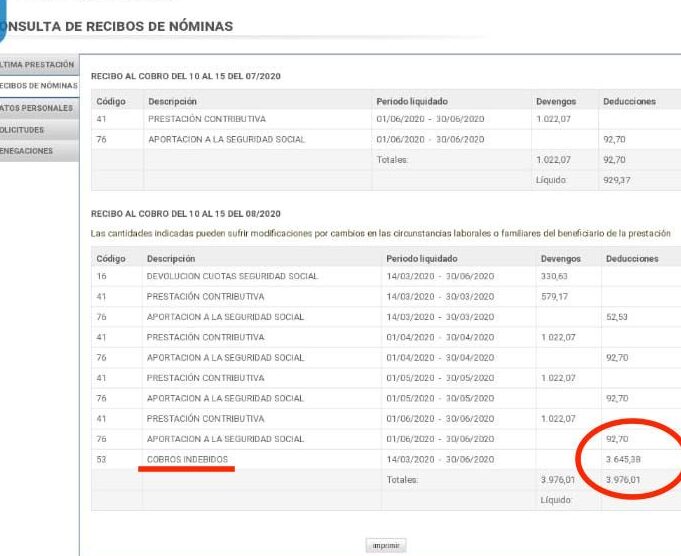Screen dimensions: 681x556
Task: Open the Solicitudes sidebar entry
Action: click(30, 130)
